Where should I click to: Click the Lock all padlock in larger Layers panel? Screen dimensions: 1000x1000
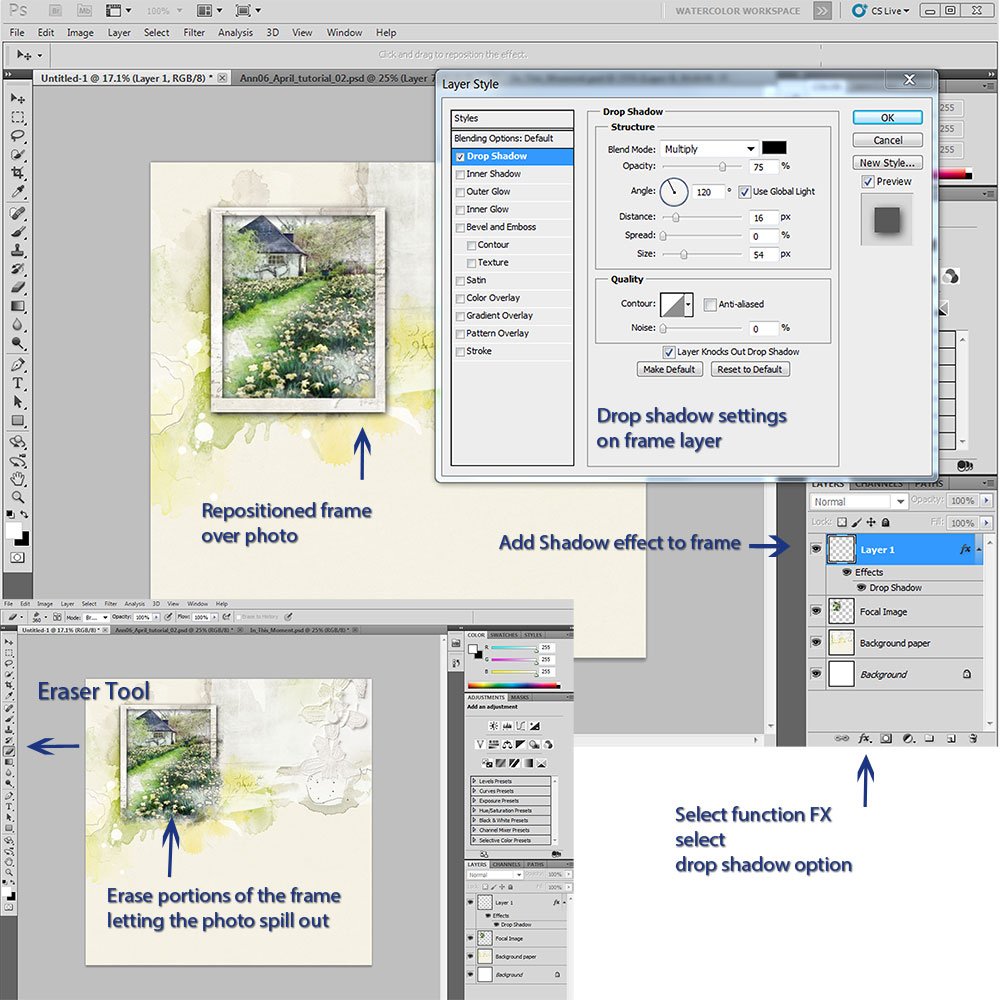click(885, 522)
